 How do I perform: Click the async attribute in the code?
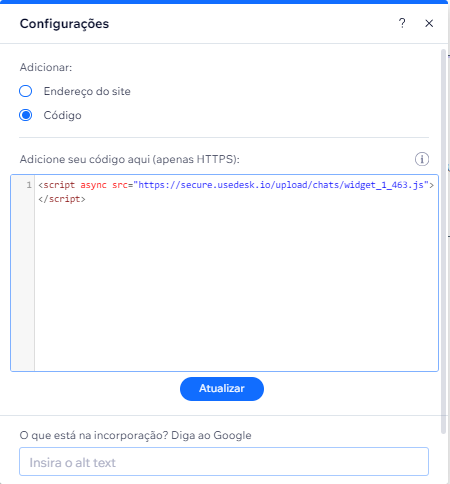point(93,185)
